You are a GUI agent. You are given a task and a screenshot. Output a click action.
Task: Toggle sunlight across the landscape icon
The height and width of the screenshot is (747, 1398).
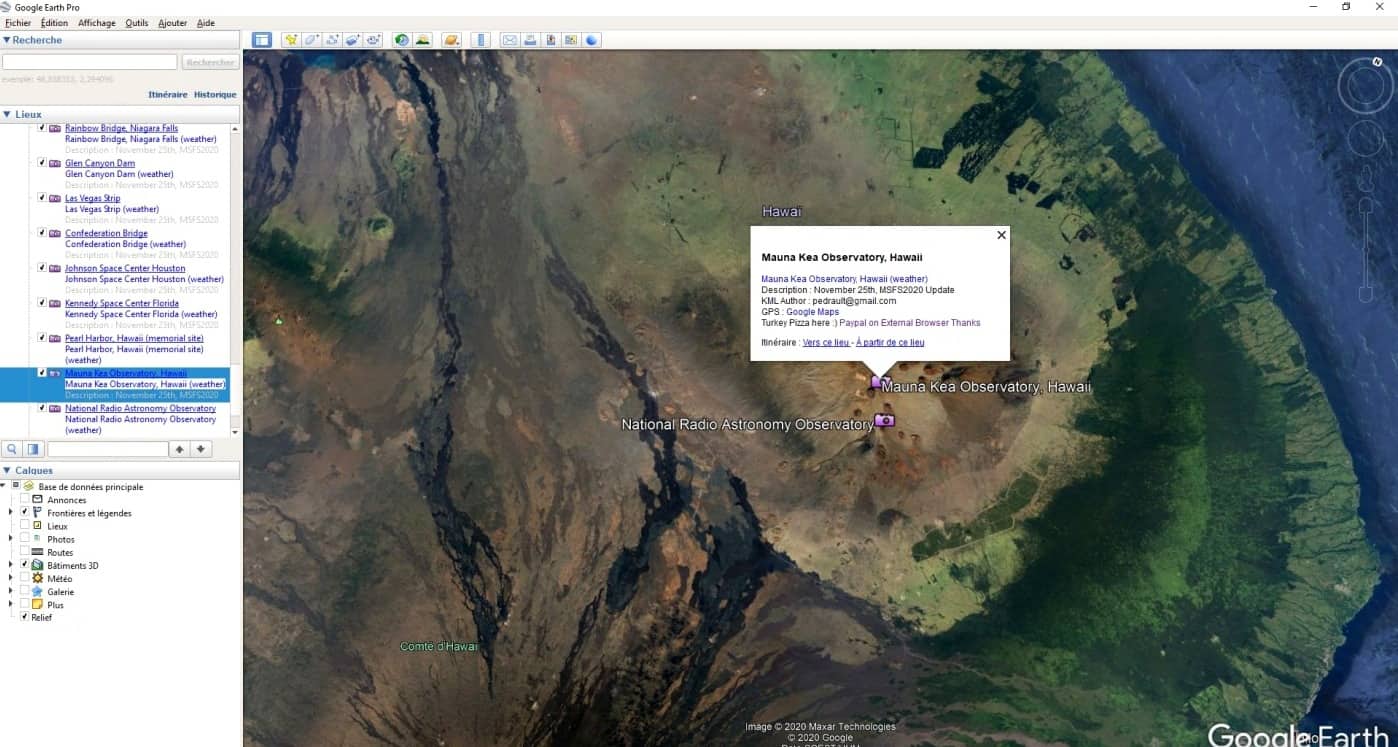pyautogui.click(x=423, y=40)
